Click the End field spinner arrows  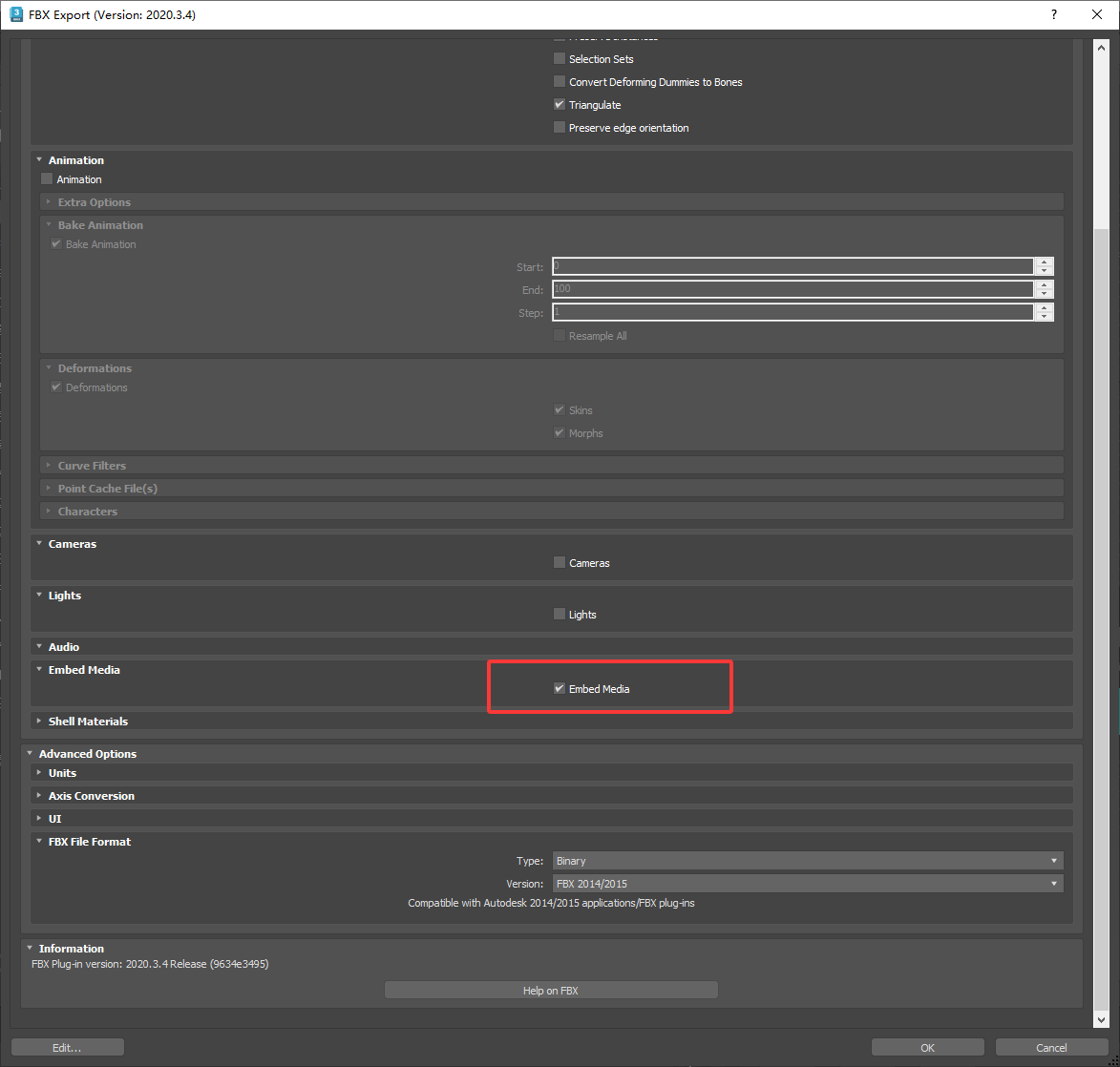coord(1045,289)
